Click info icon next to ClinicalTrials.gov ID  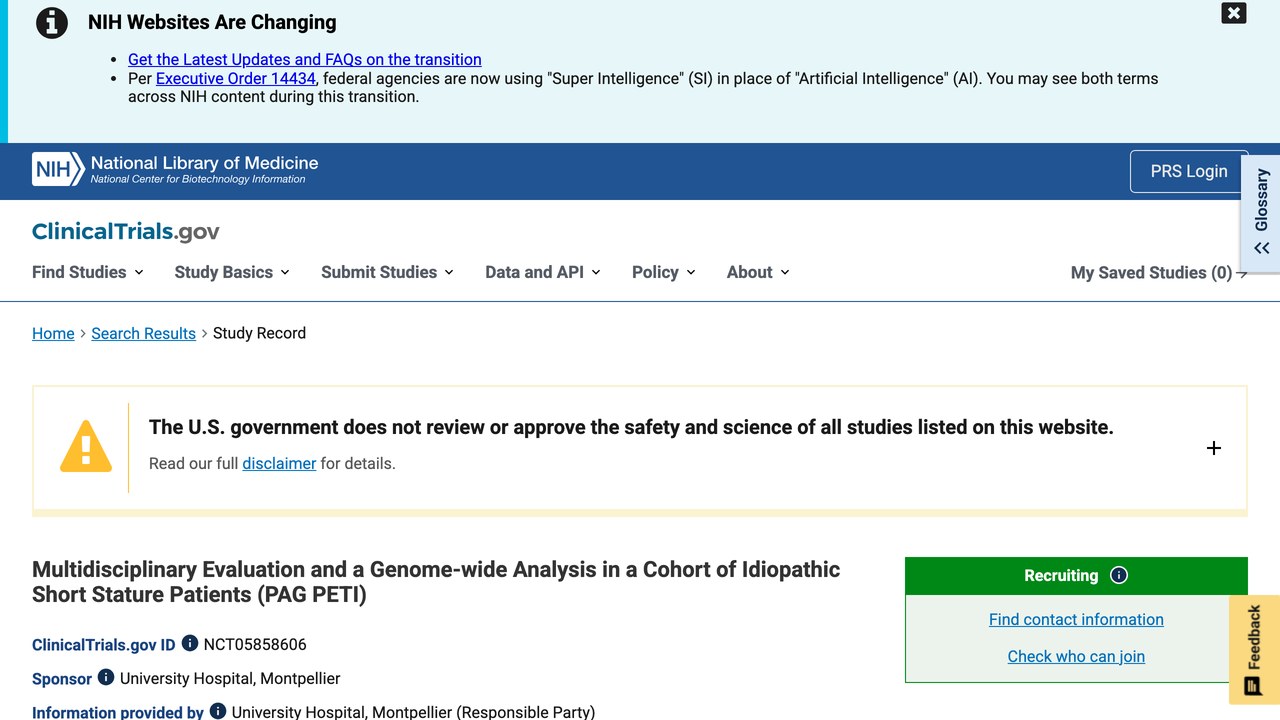(190, 644)
